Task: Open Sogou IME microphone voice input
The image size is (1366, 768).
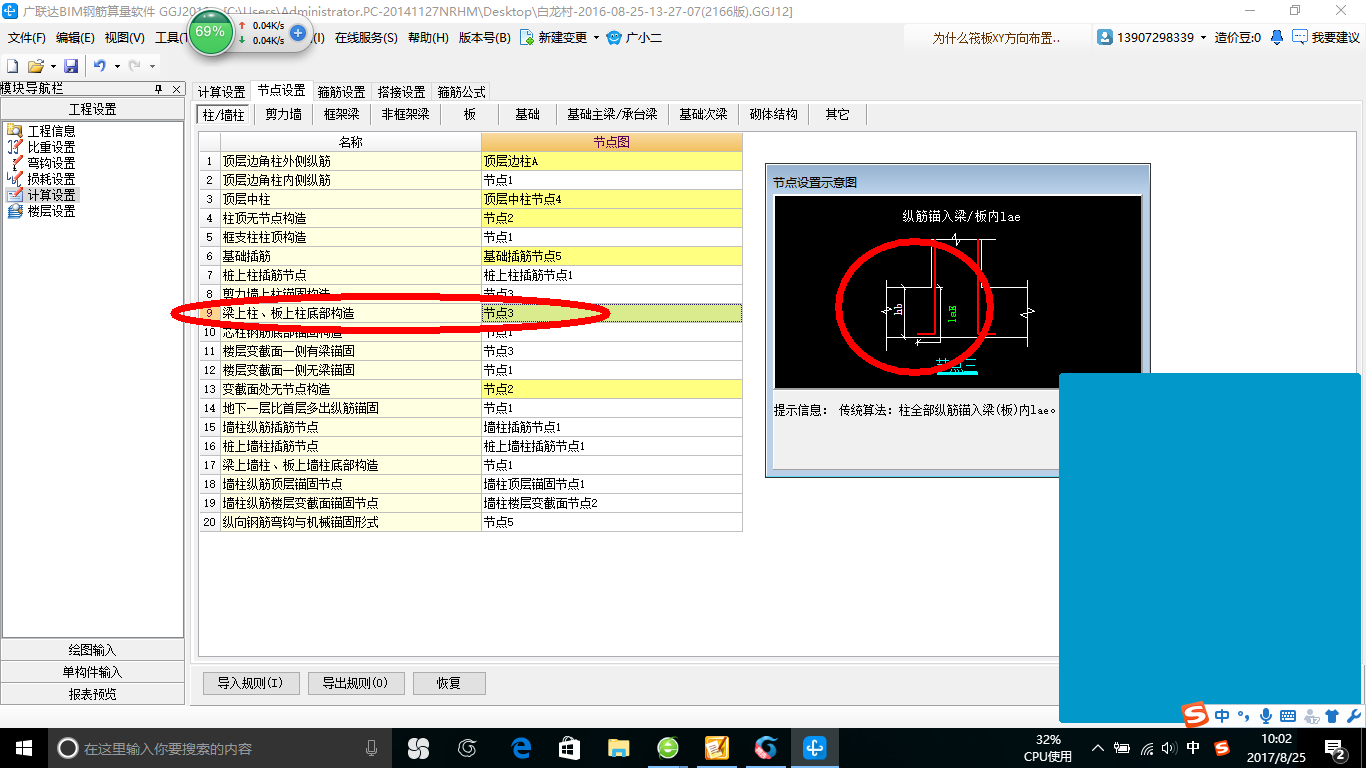Action: click(x=1265, y=716)
